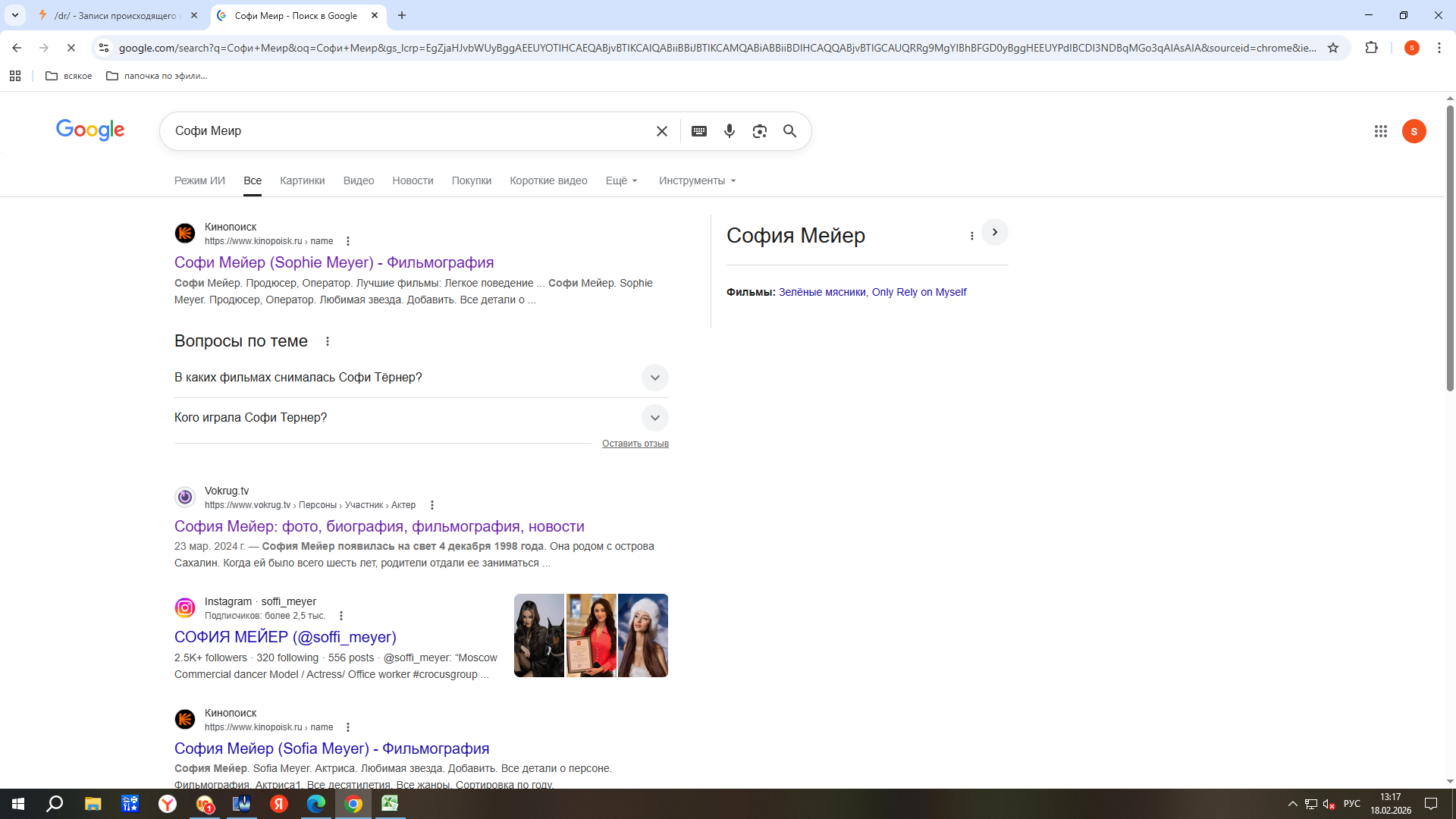Open Google Lens image search

(760, 131)
